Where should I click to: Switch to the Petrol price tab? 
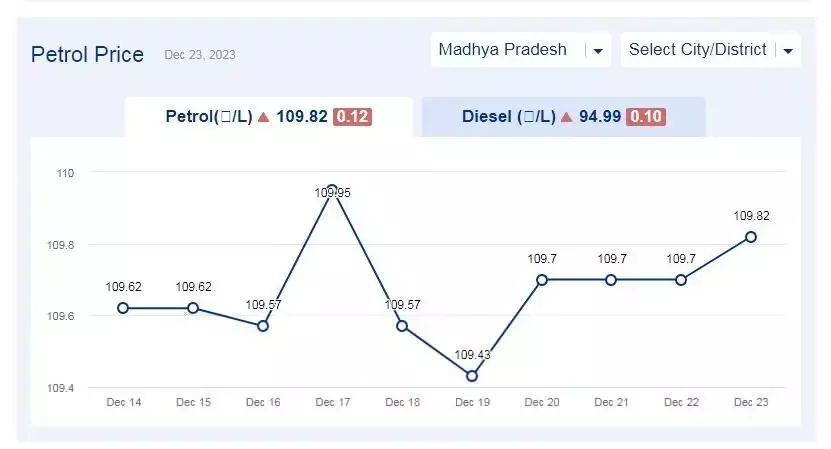(268, 117)
